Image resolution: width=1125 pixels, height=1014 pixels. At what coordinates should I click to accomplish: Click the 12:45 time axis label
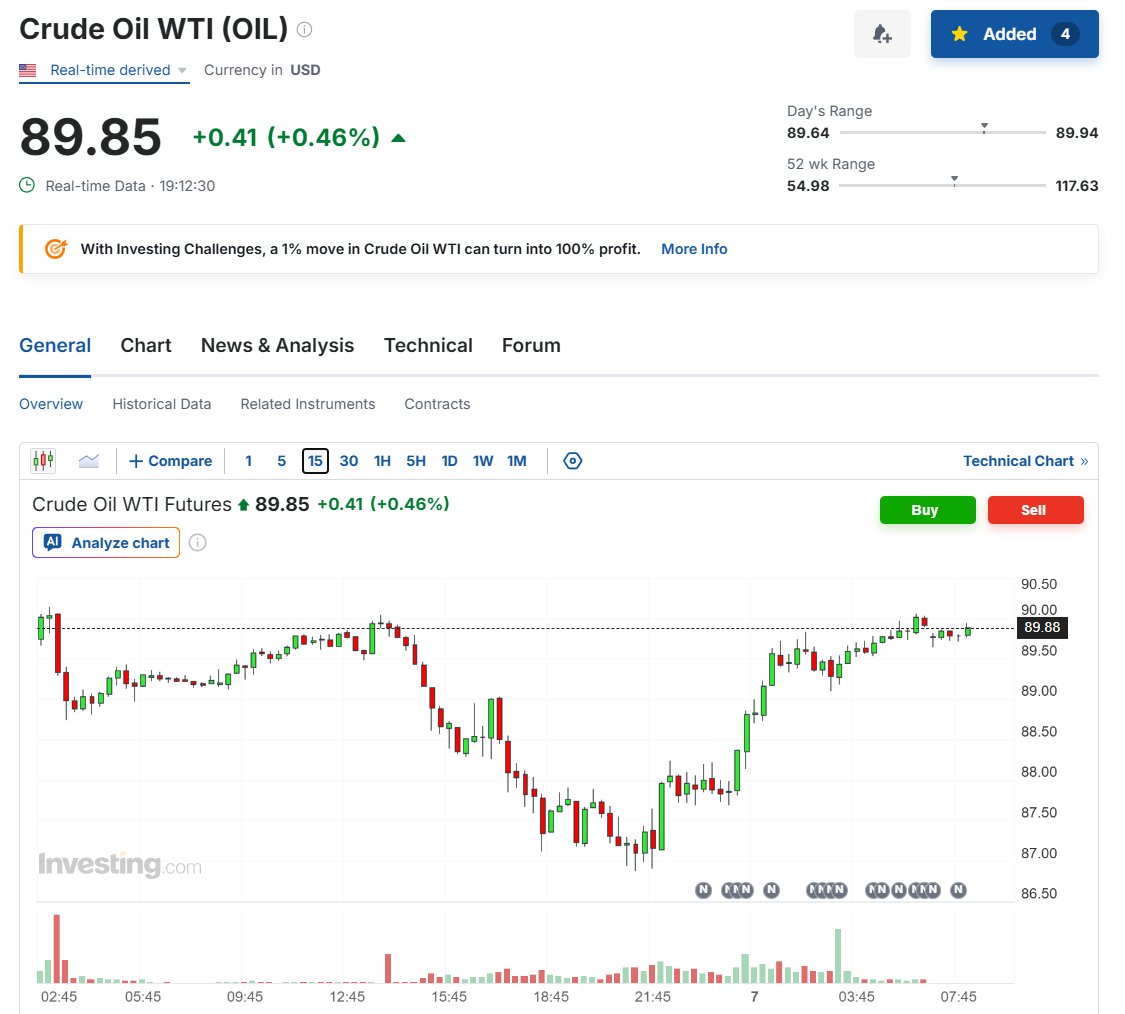[347, 996]
